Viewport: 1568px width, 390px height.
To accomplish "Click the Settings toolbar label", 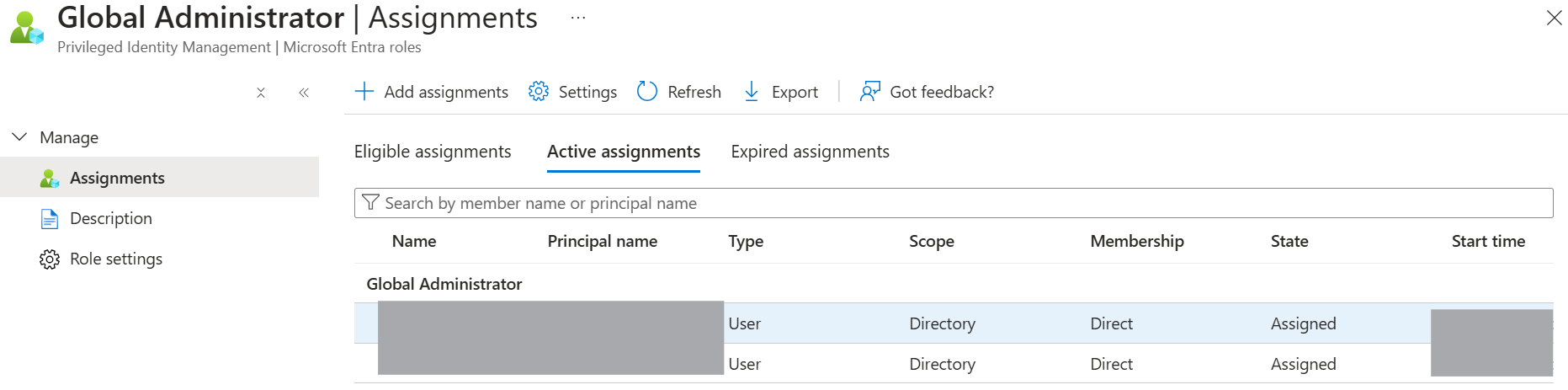I will 587,92.
